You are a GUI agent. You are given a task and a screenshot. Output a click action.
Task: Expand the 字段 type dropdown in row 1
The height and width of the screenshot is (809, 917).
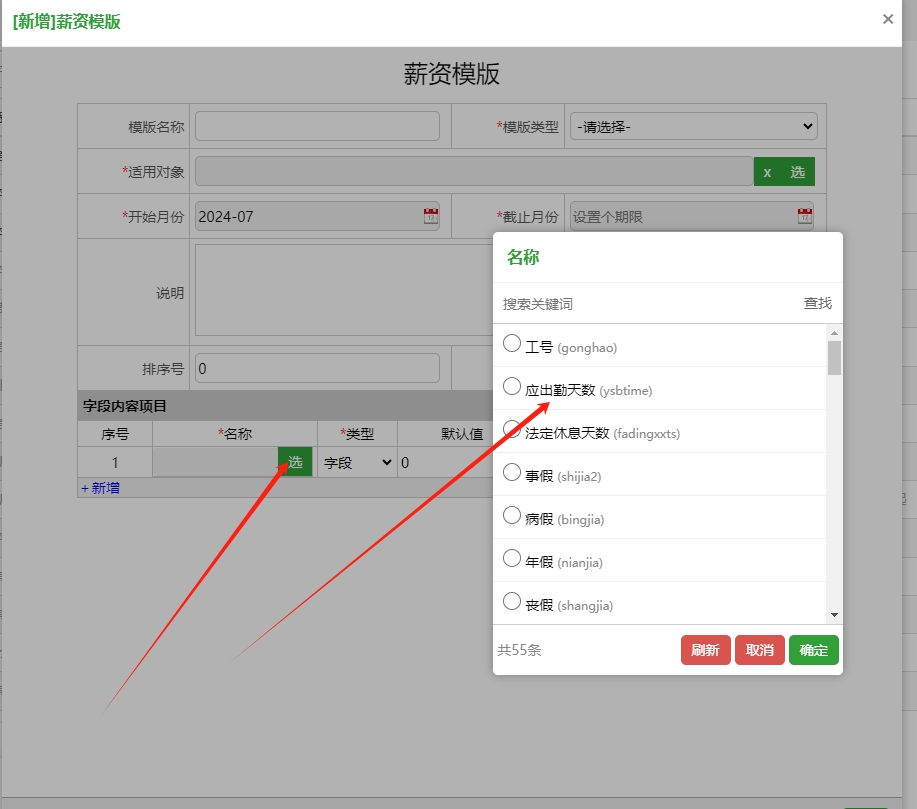[357, 463]
